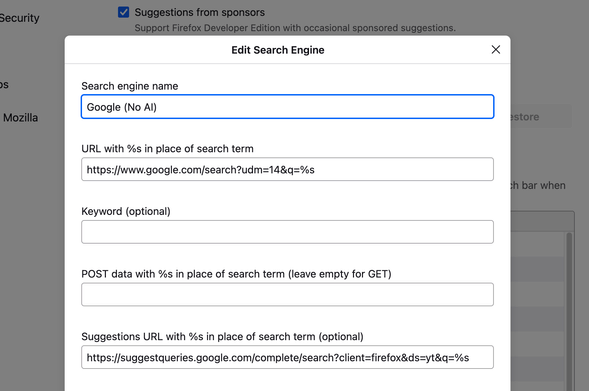Click the Restore button behind dialog
This screenshot has width=589, height=391.
pos(541,117)
